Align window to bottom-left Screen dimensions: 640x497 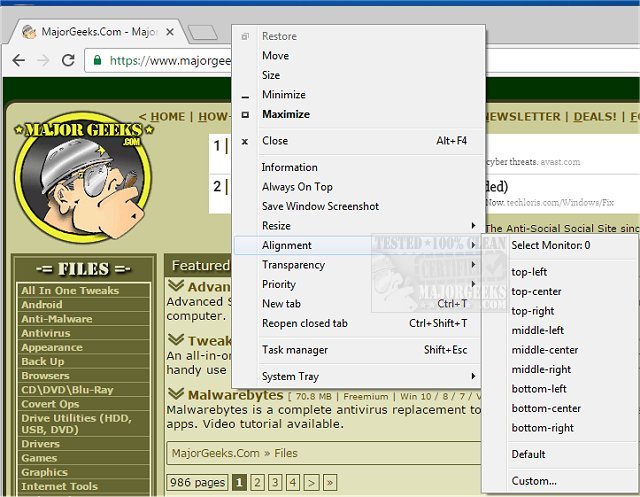click(560, 389)
